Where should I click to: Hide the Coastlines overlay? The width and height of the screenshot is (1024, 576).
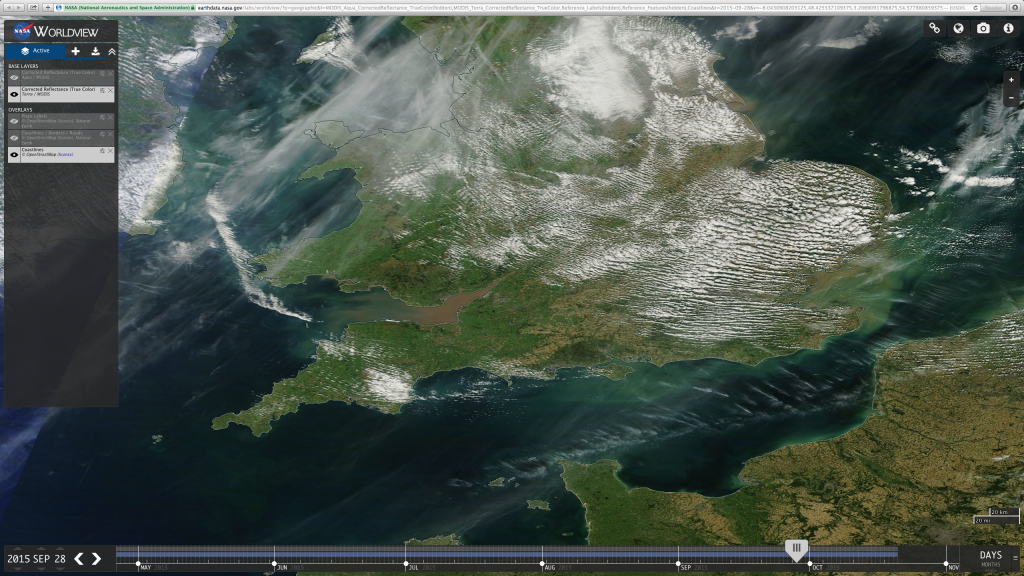click(14, 155)
